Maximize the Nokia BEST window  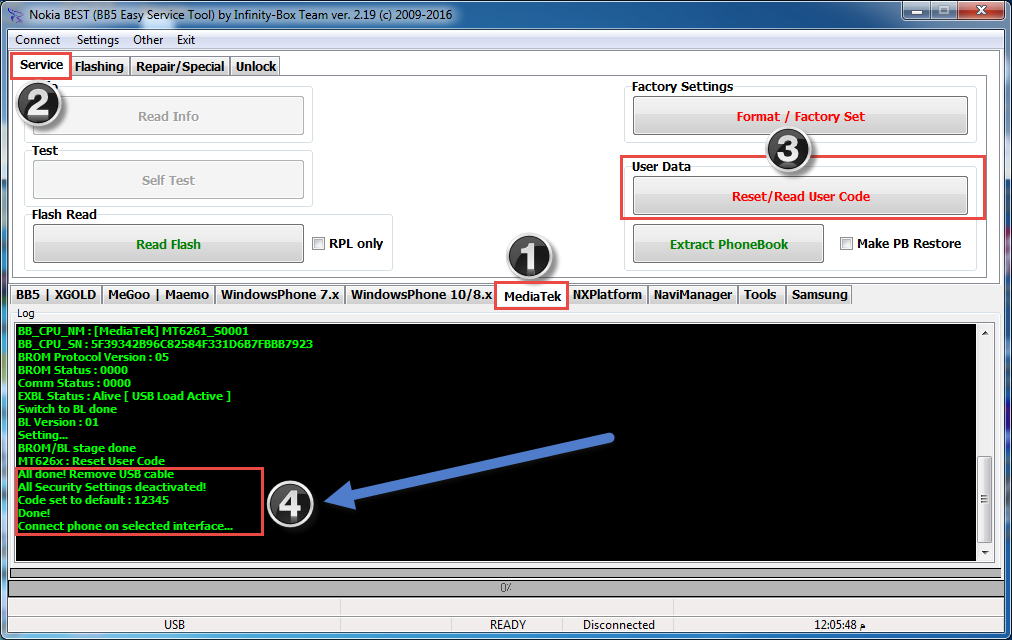944,11
